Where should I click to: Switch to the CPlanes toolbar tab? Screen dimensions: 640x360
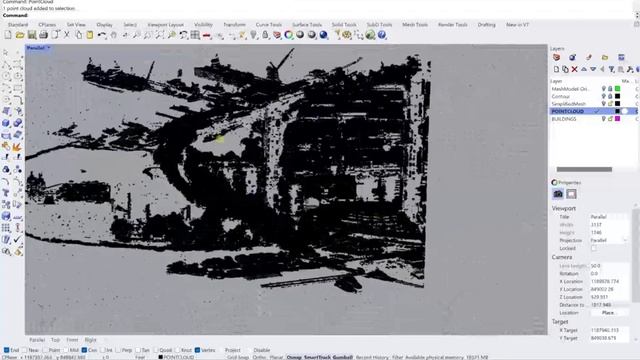click(47, 25)
